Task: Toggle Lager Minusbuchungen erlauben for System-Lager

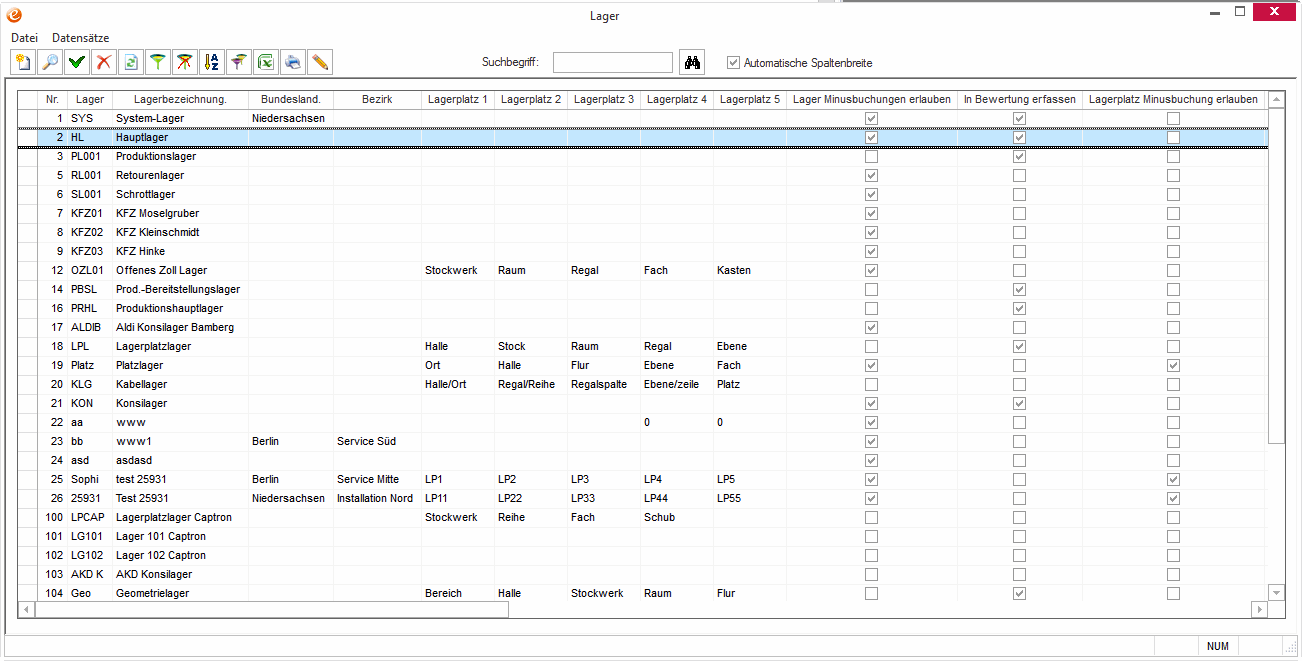Action: [872, 118]
